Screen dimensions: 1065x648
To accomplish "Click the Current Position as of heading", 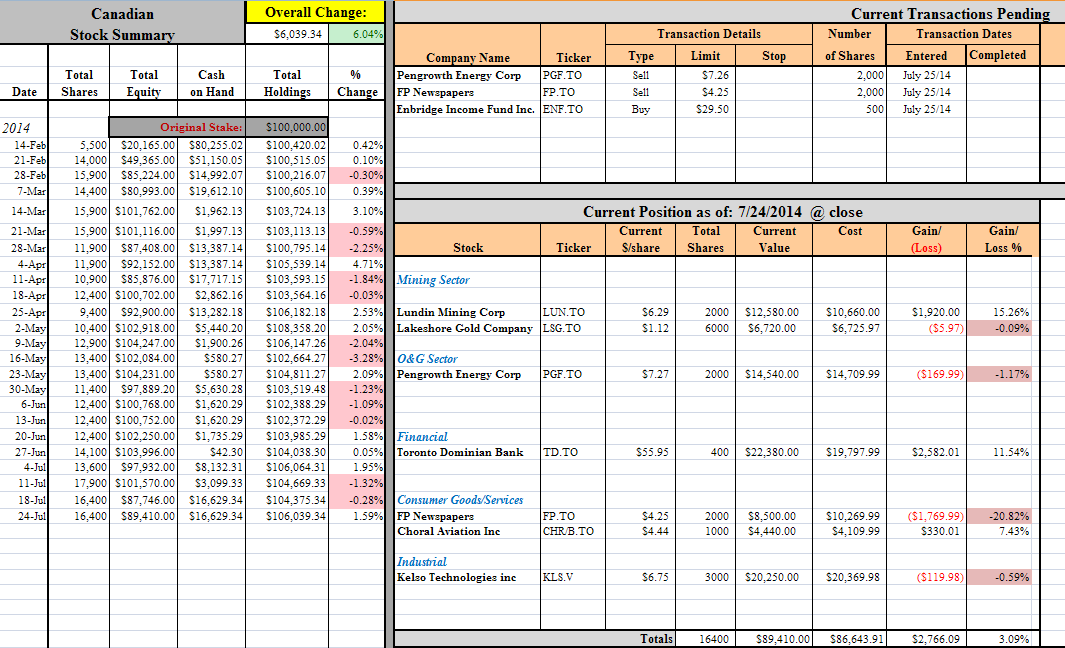I will coord(723,212).
